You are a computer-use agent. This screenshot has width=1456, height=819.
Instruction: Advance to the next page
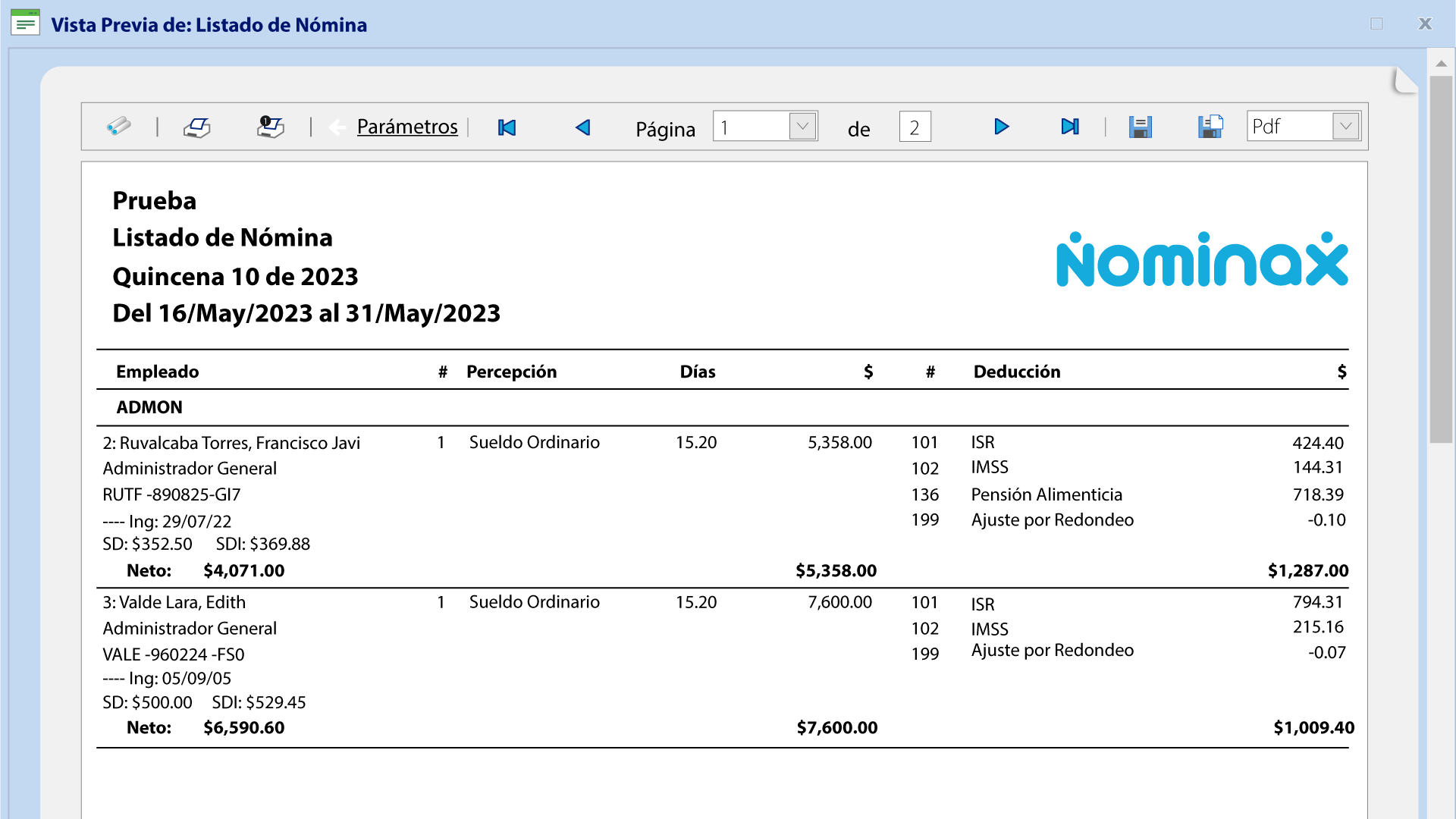point(1001,127)
